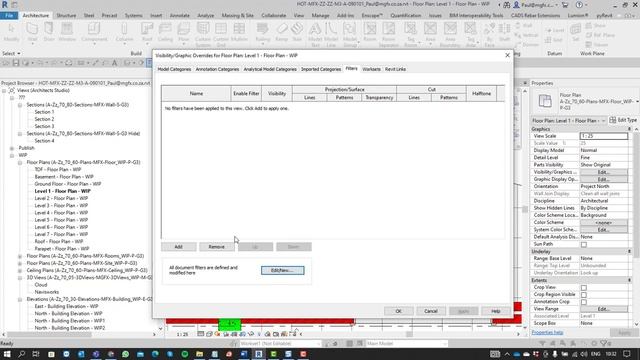Switch to the Imported Categories tab
The height and width of the screenshot is (360, 640).
click(x=321, y=69)
